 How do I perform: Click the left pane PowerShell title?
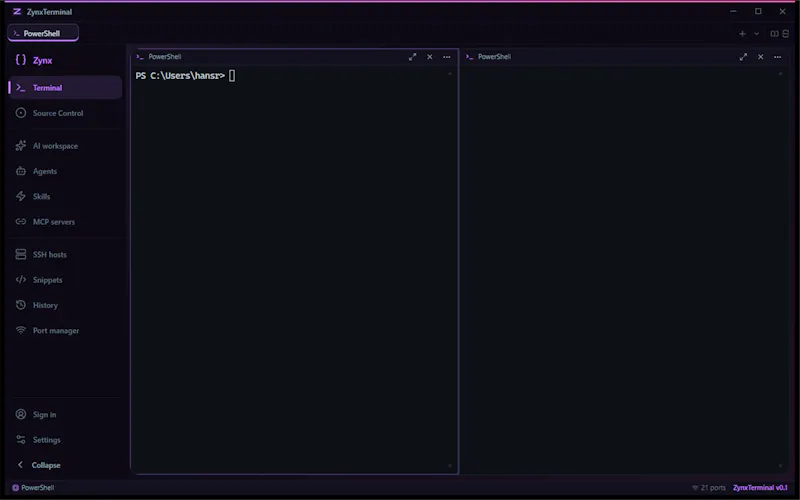tap(165, 57)
